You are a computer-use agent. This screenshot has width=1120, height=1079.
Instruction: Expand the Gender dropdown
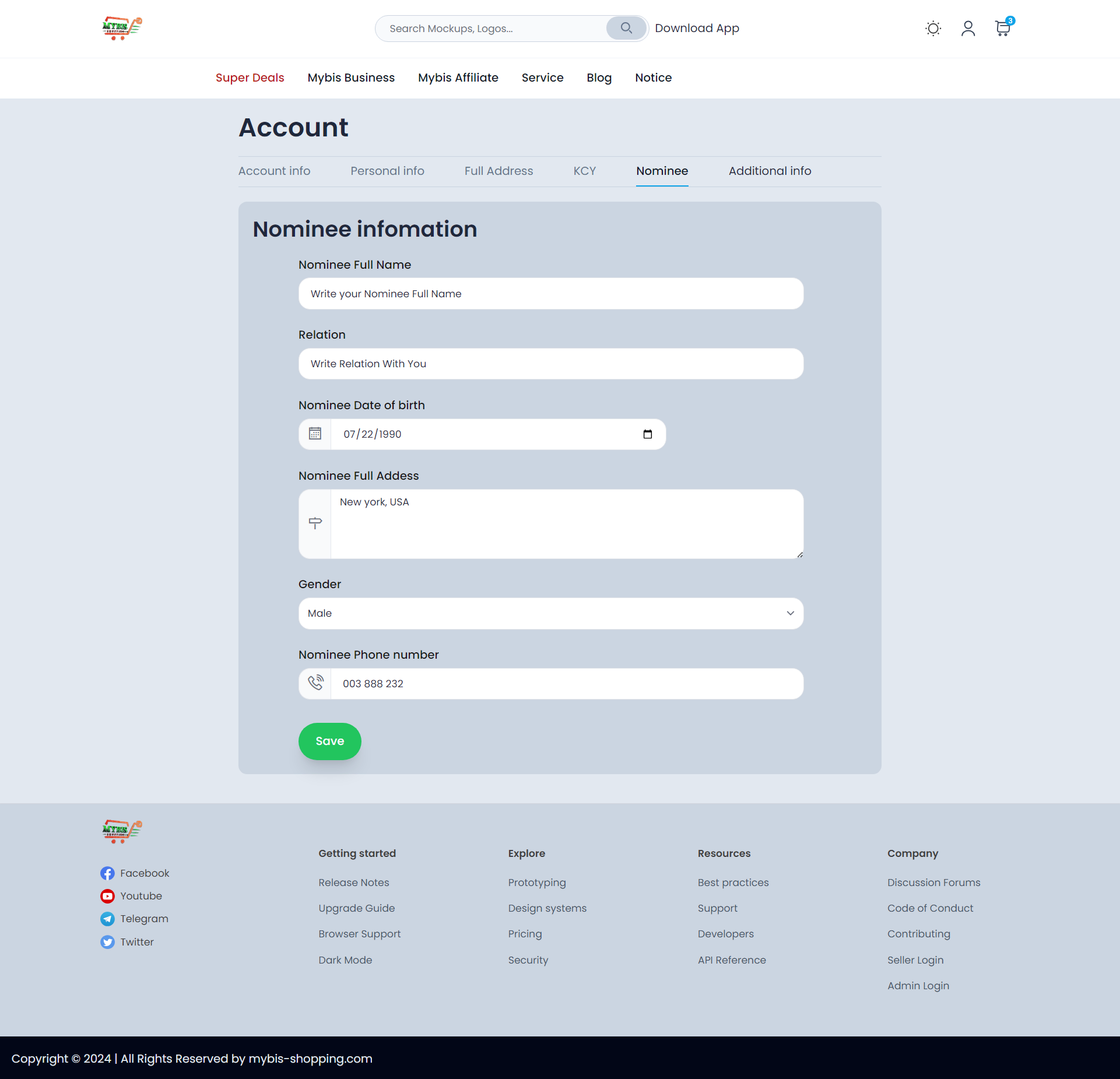pyautogui.click(x=550, y=613)
